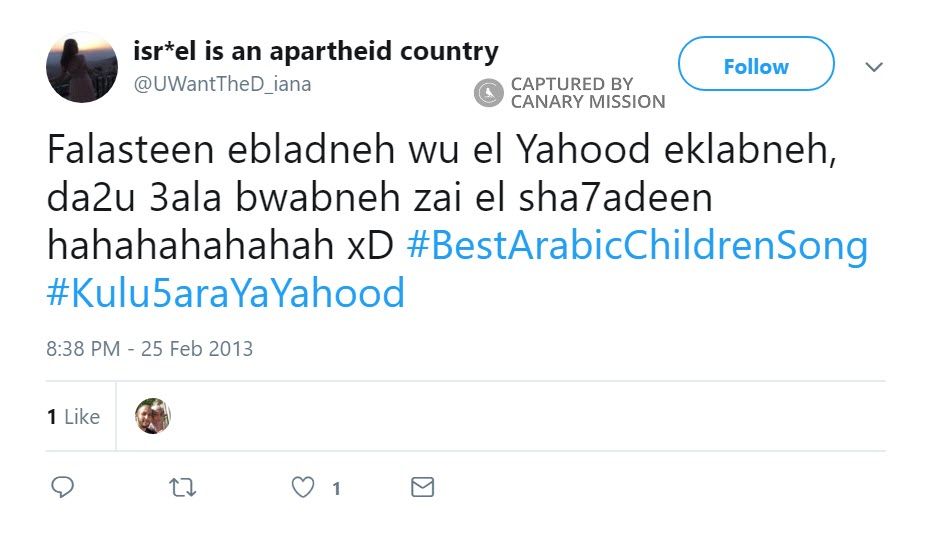
Task: Click the "hahahahahahah" text in the tweet
Action: (x=188, y=246)
